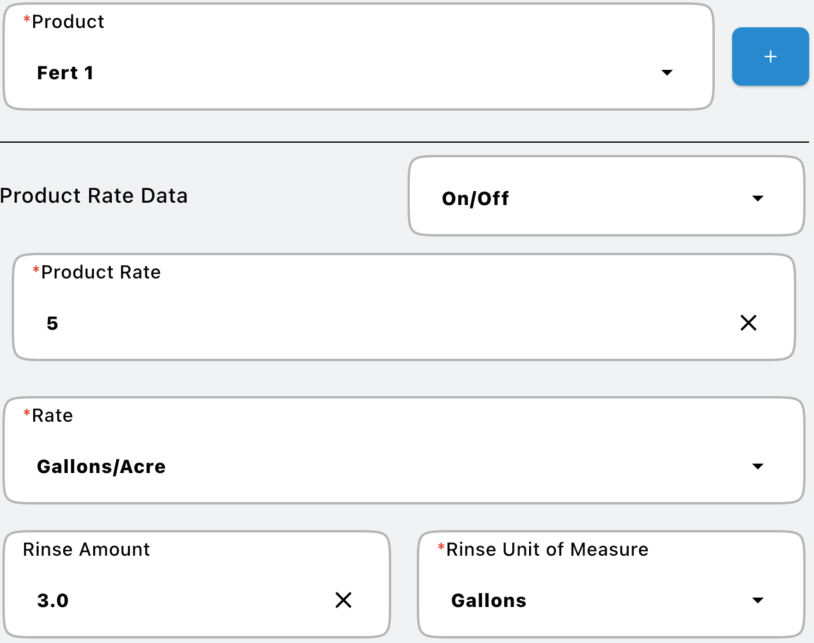The image size is (814, 643).
Task: Expand the Gallons rinse unit dropdown
Action: tap(600, 600)
